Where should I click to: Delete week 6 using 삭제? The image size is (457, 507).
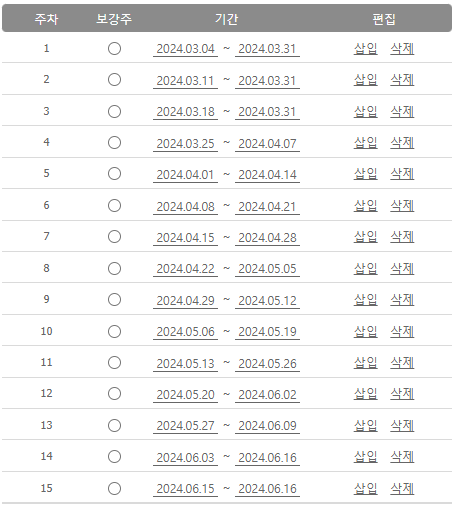click(402, 206)
